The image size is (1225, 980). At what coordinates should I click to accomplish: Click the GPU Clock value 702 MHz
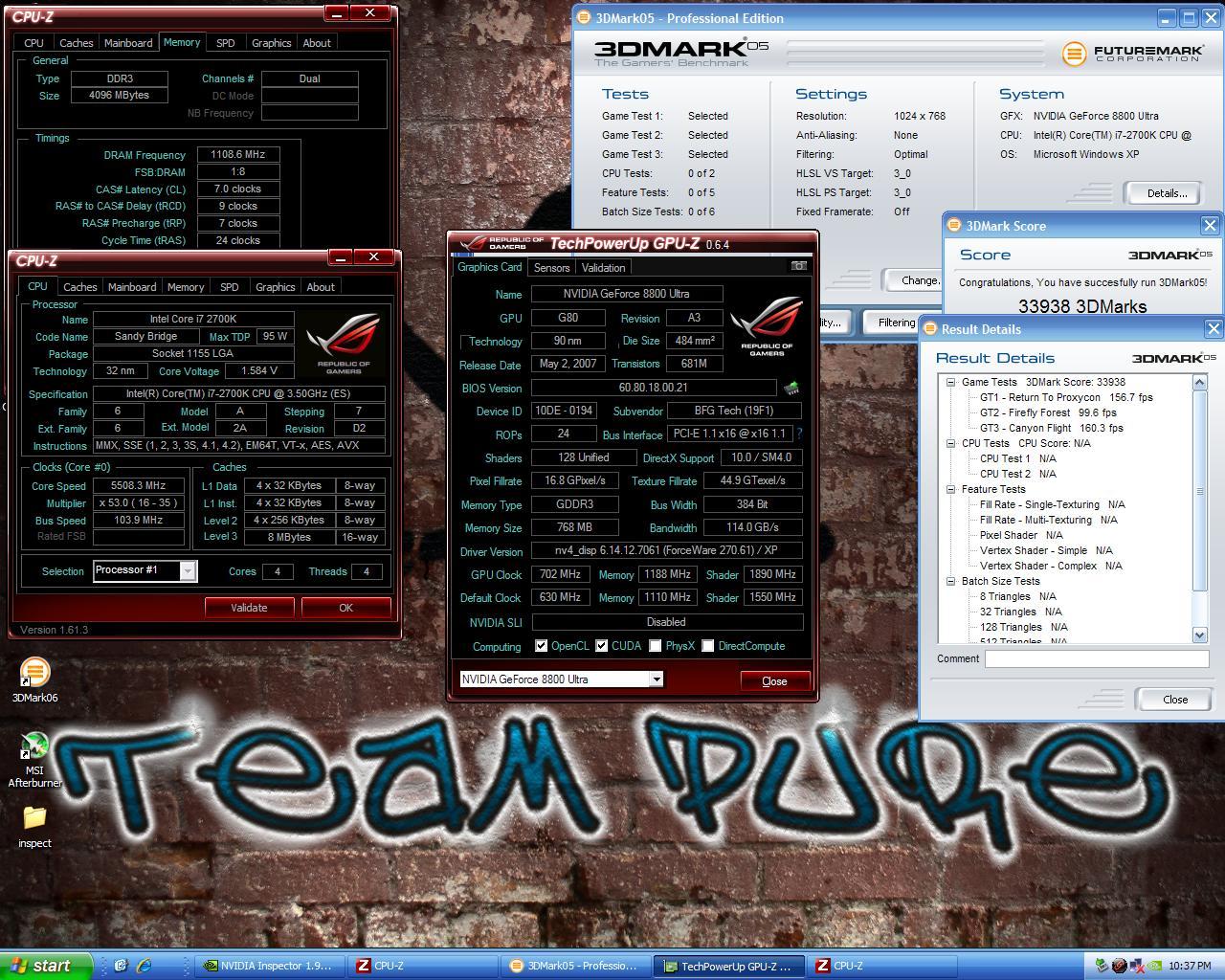click(x=560, y=574)
